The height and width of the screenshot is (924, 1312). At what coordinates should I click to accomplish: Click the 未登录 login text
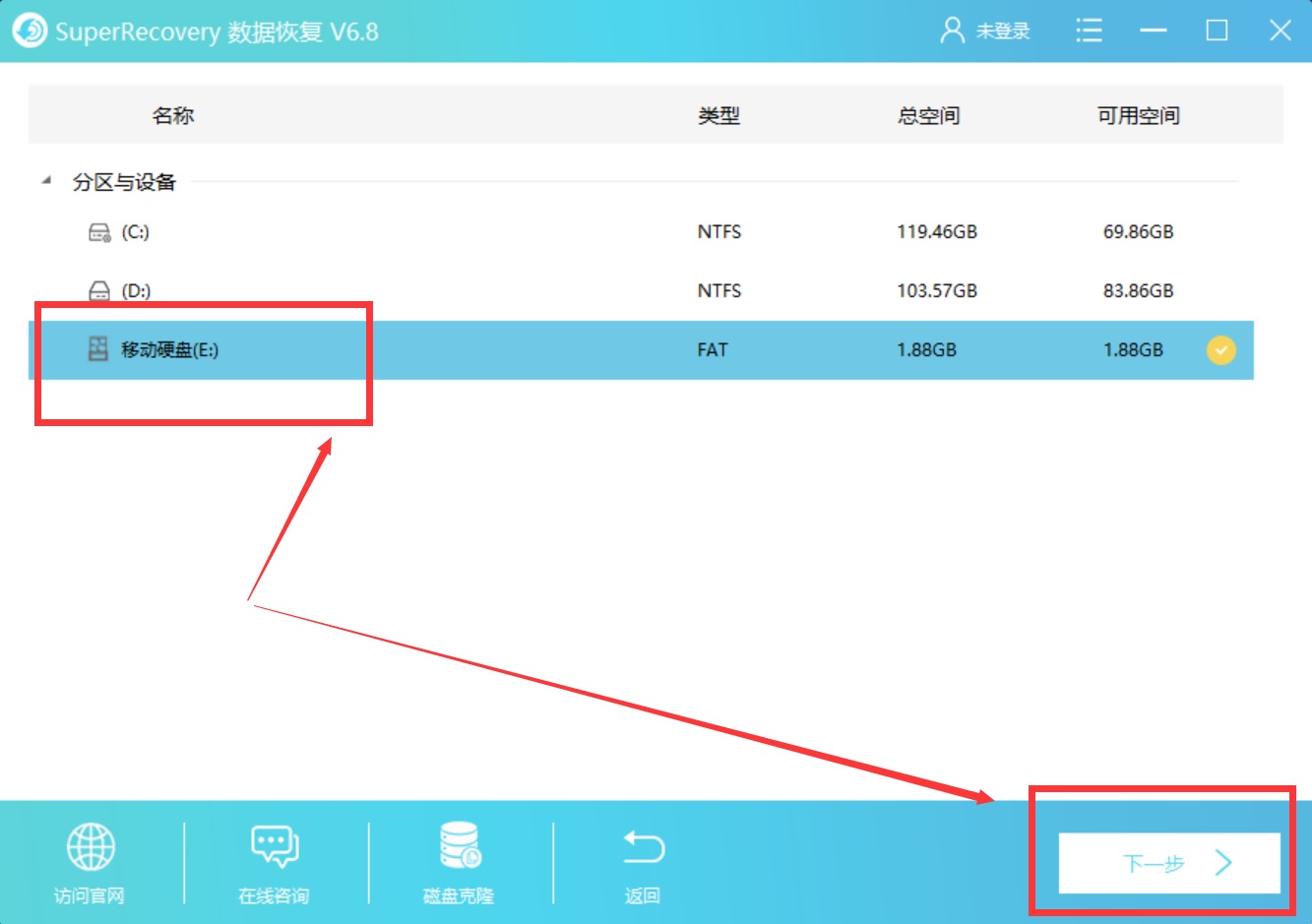pyautogui.click(x=1003, y=31)
